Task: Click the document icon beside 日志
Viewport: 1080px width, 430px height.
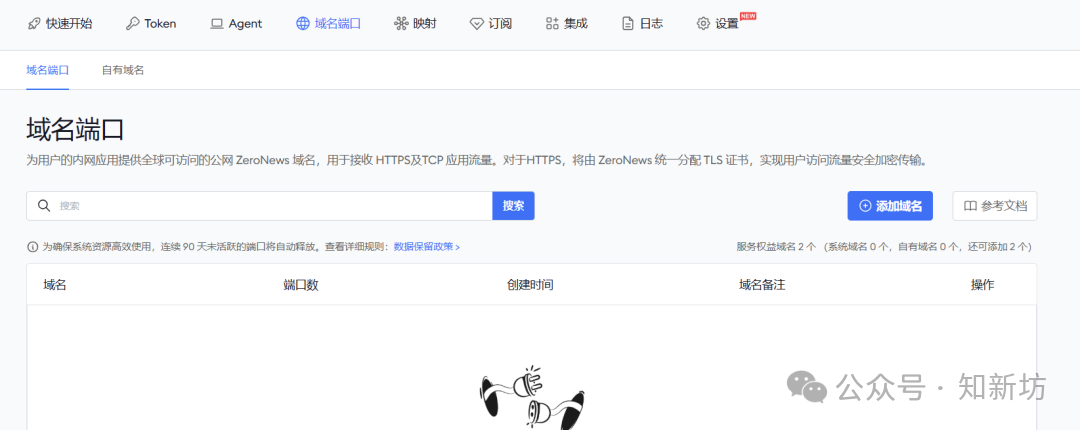Action: click(627, 23)
